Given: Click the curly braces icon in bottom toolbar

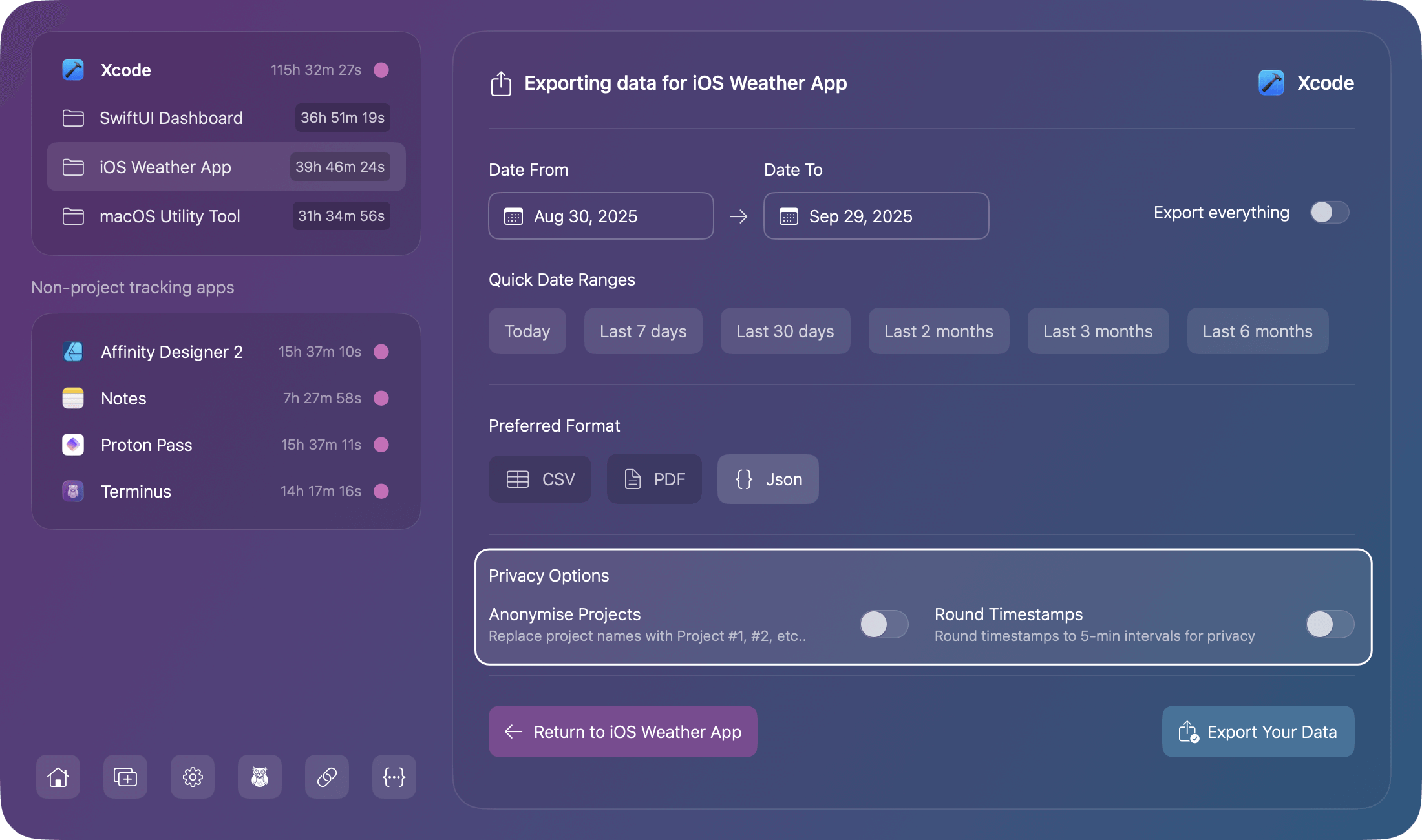Looking at the screenshot, I should (x=394, y=777).
